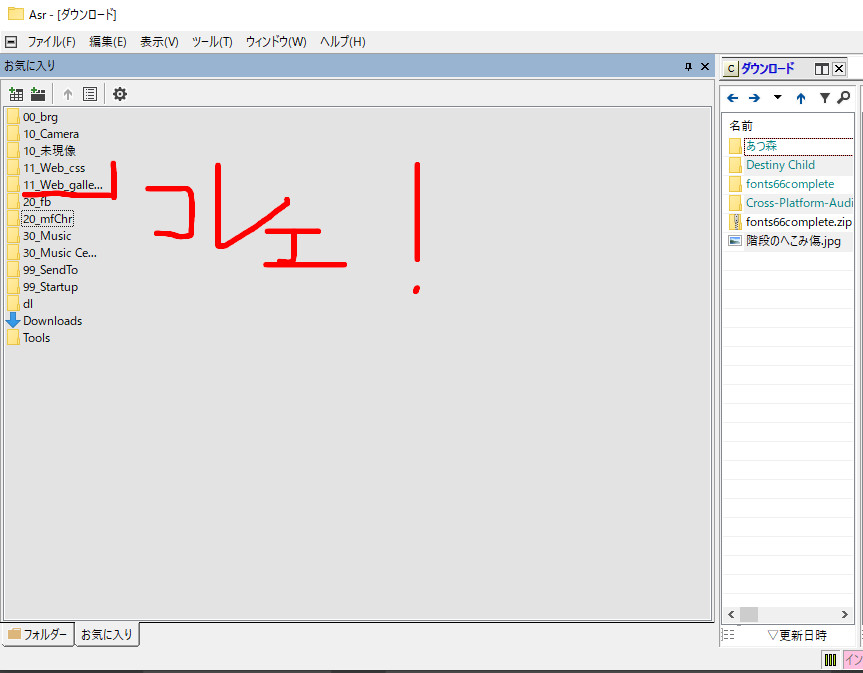Select the 階段のへこみ傷.jpg file name

(793, 241)
